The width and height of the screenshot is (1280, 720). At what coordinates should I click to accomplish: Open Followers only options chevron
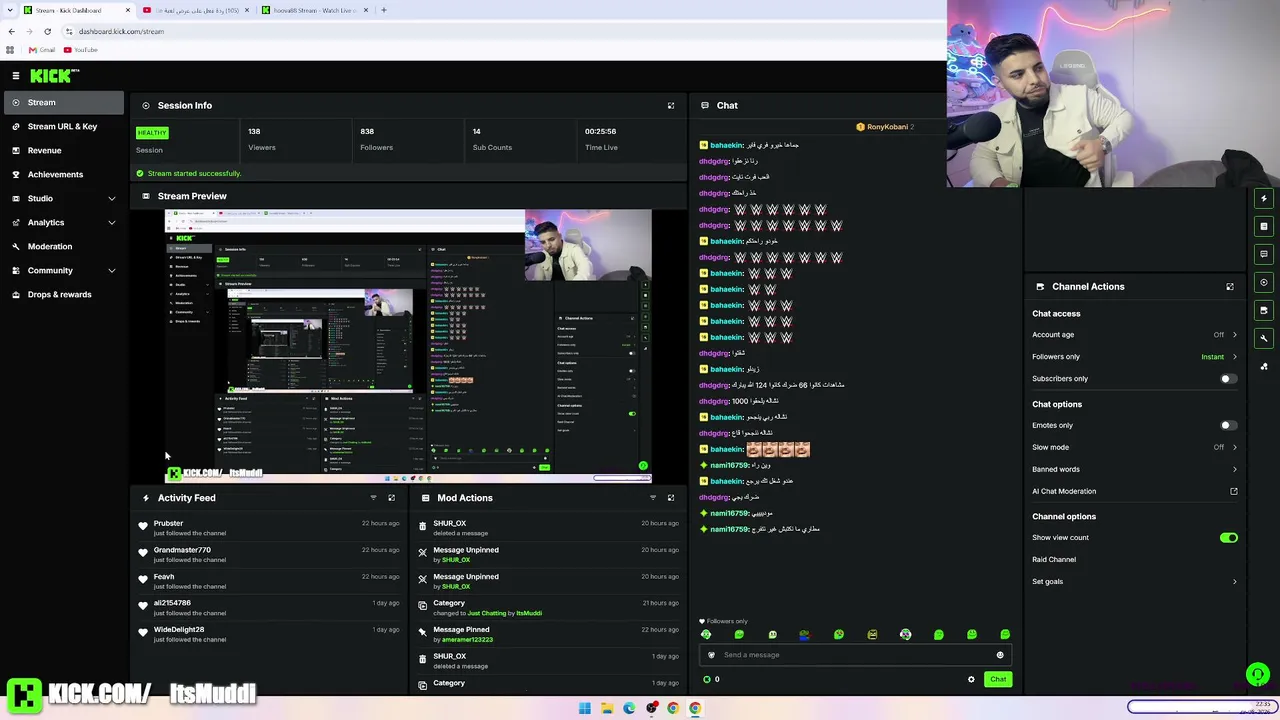point(1234,357)
